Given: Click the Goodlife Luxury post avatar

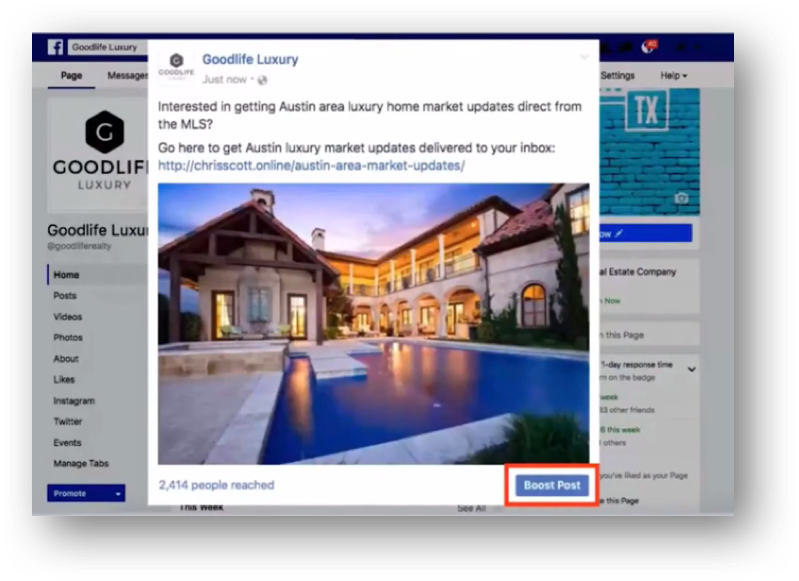Looking at the screenshot, I should (x=176, y=67).
